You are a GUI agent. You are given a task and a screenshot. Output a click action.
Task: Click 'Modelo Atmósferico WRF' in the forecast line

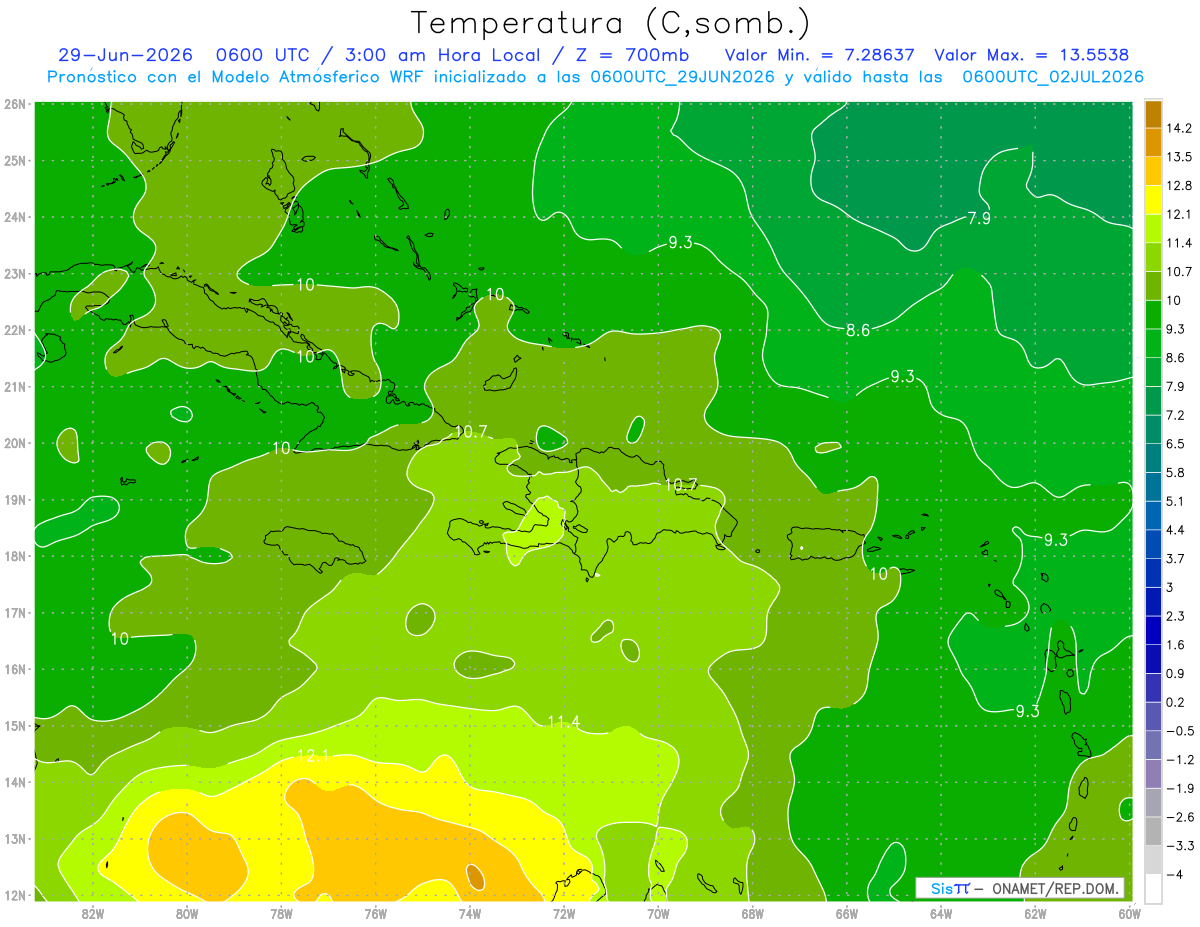point(320,77)
